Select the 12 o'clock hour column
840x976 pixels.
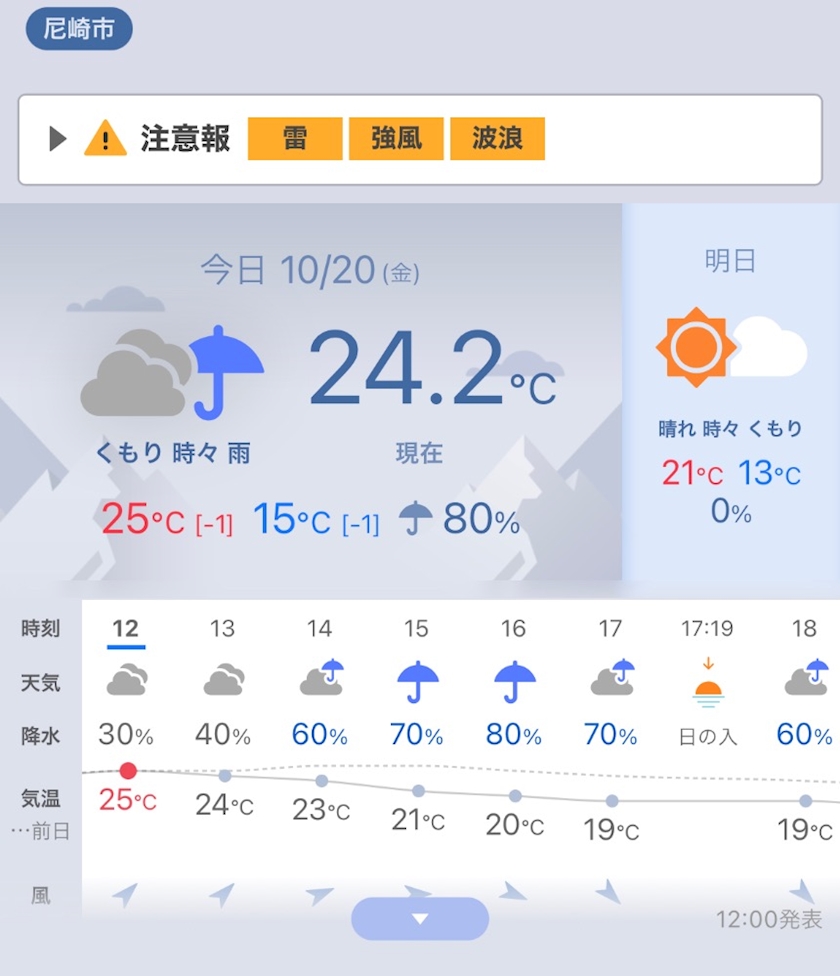click(x=126, y=628)
